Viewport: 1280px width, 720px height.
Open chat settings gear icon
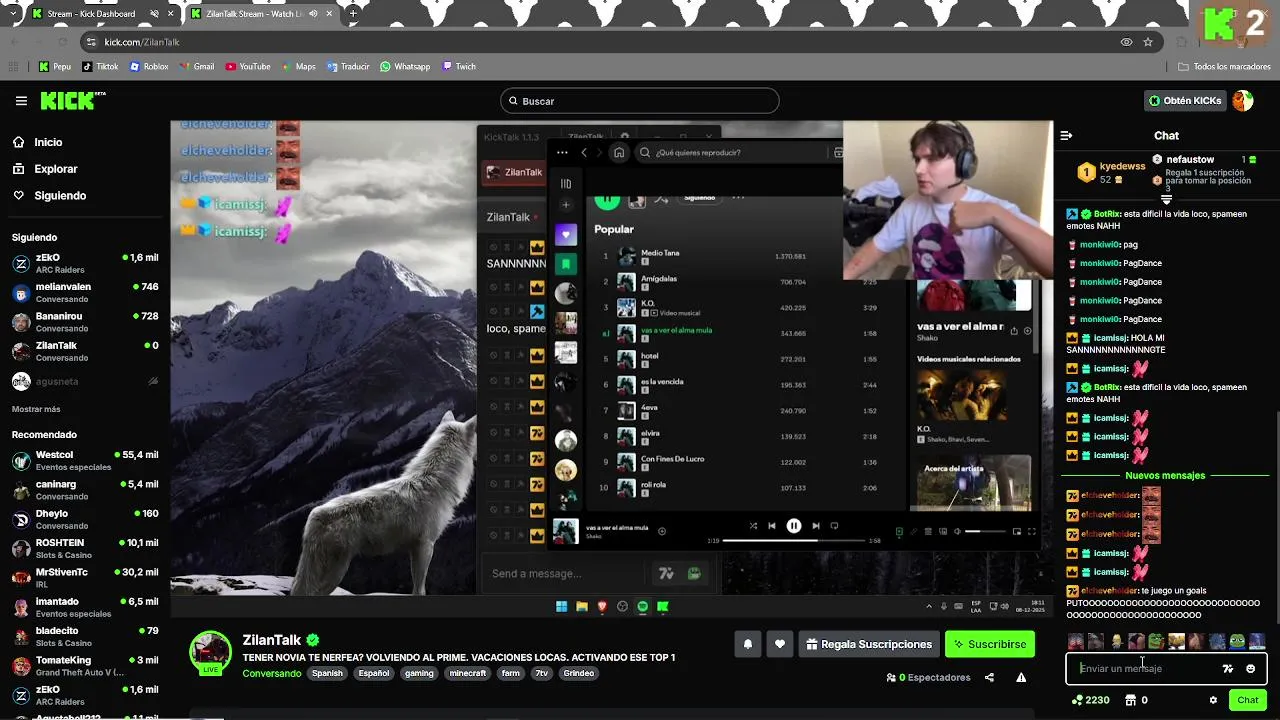(1213, 700)
